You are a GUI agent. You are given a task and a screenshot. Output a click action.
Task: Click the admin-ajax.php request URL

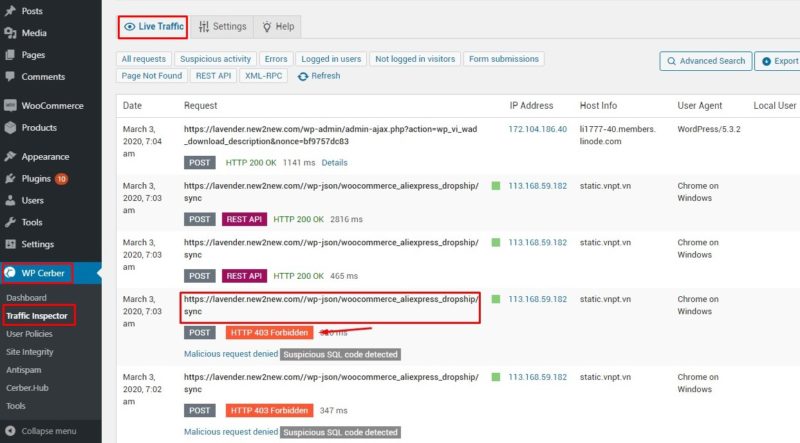331,135
